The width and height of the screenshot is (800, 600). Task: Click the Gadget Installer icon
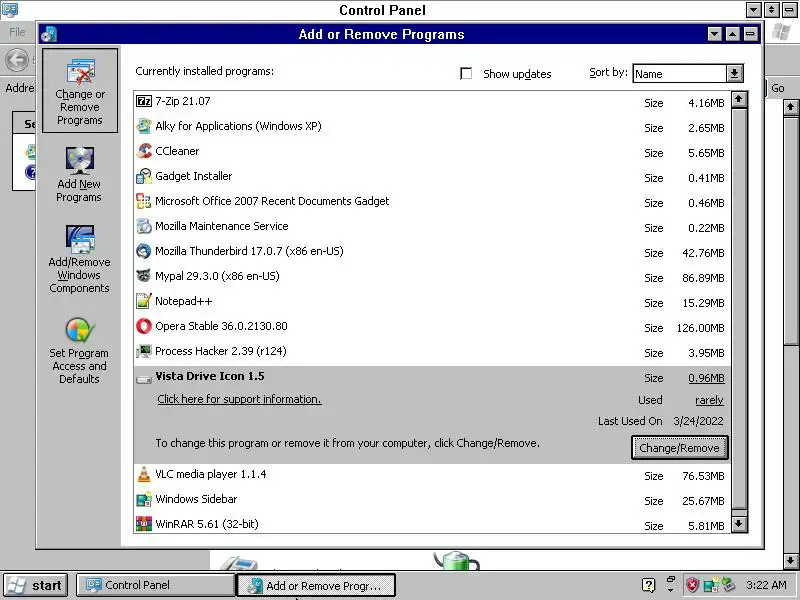pos(144,176)
